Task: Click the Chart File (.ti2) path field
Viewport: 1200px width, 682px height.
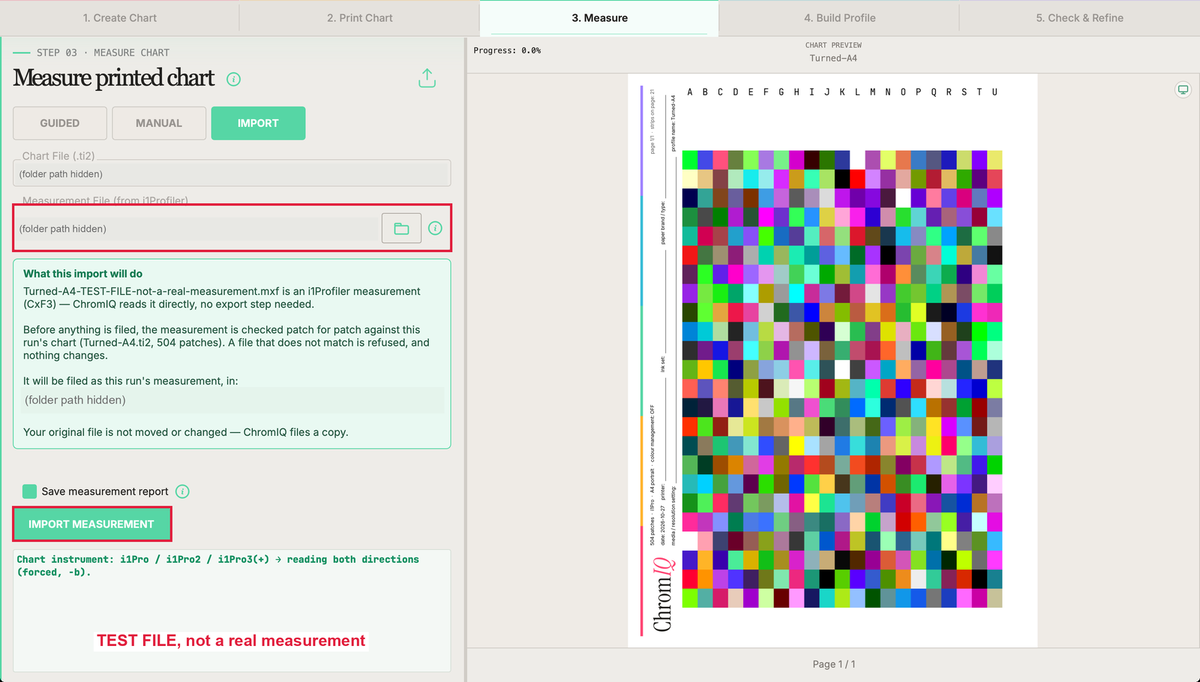Action: pos(232,173)
